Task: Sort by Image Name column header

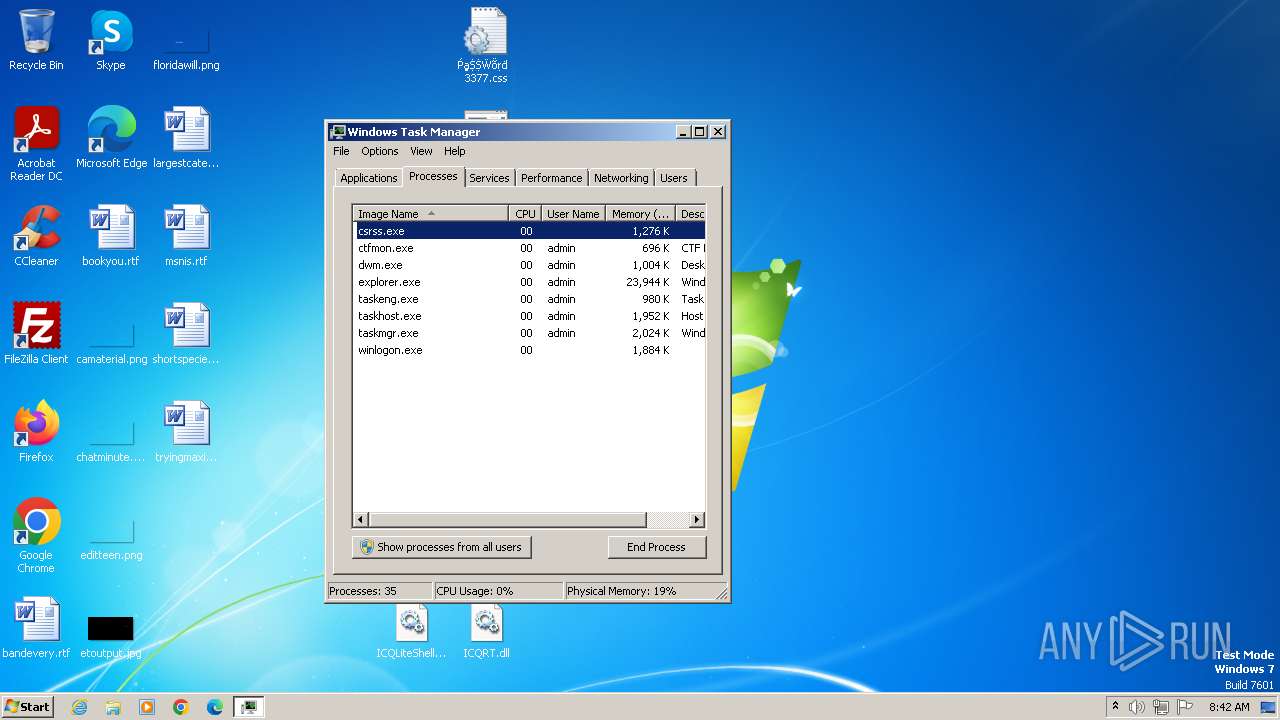Action: 431,214
